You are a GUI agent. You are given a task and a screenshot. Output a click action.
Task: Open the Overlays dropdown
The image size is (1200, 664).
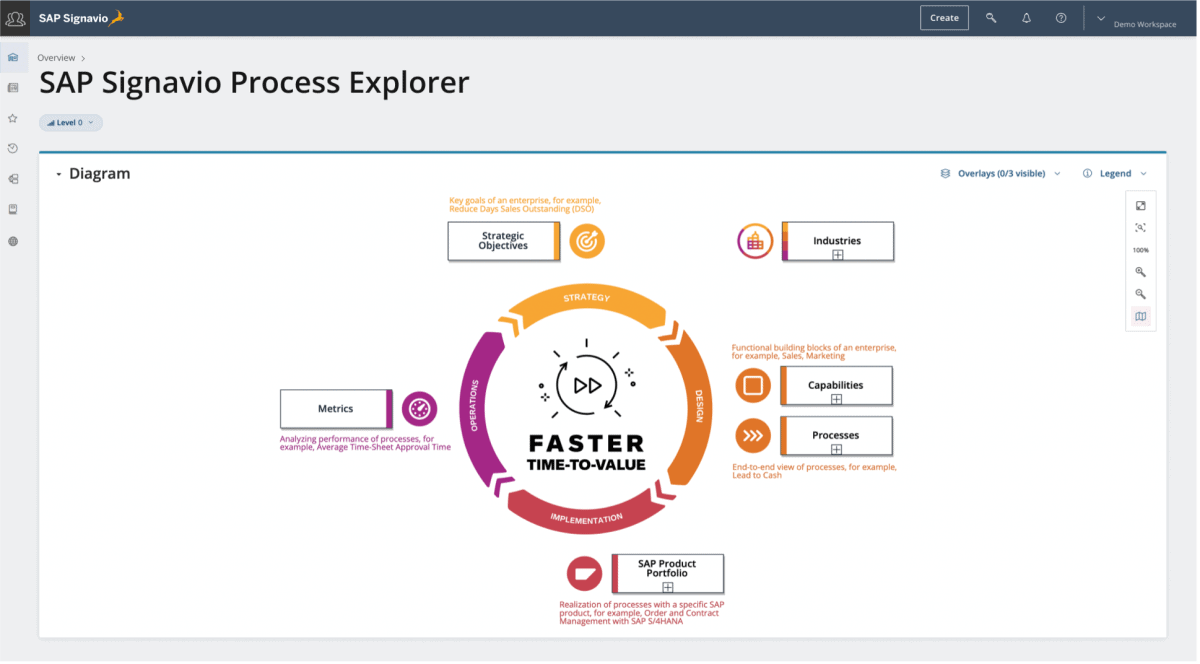click(x=1000, y=172)
